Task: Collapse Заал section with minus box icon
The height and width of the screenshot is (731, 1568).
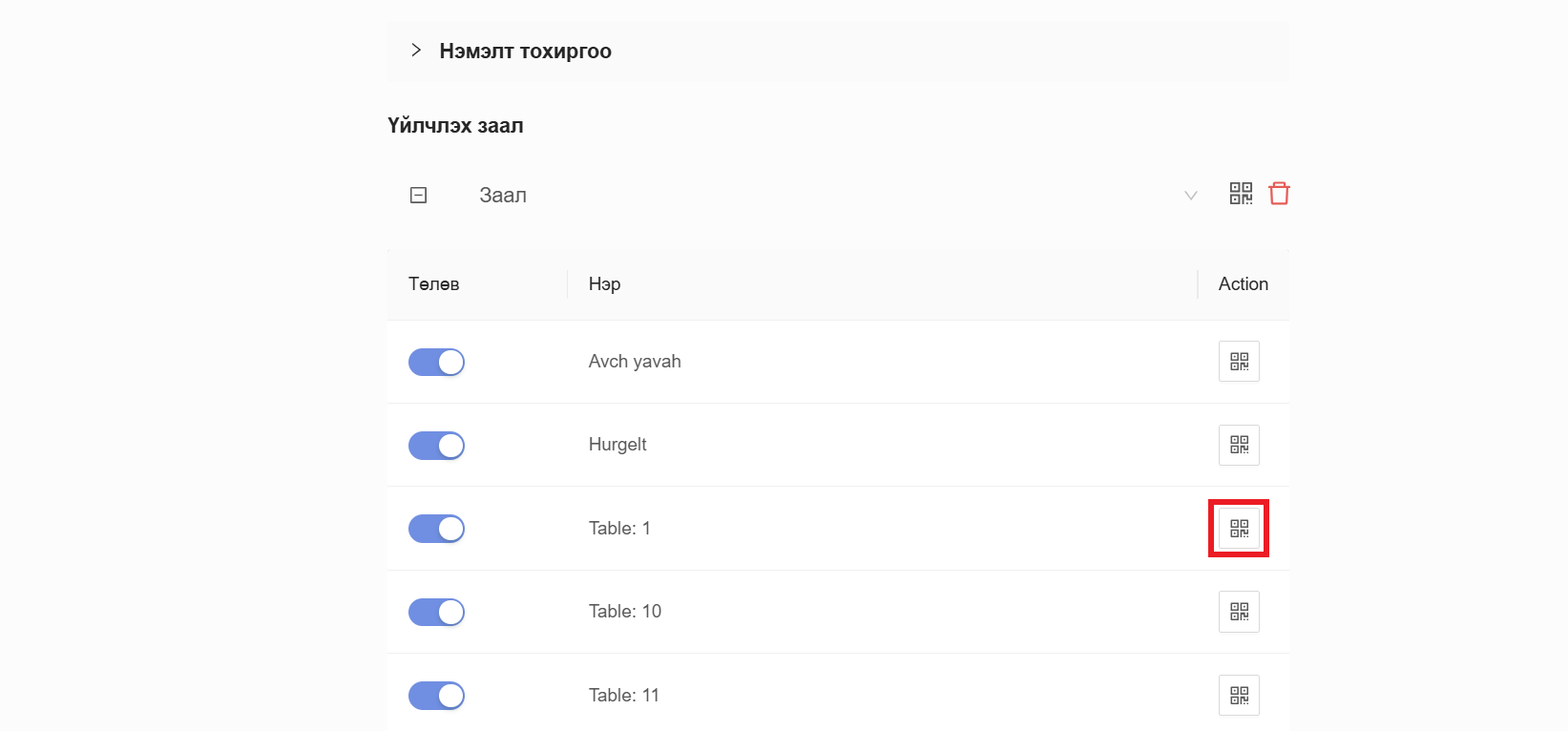Action: 418,196
